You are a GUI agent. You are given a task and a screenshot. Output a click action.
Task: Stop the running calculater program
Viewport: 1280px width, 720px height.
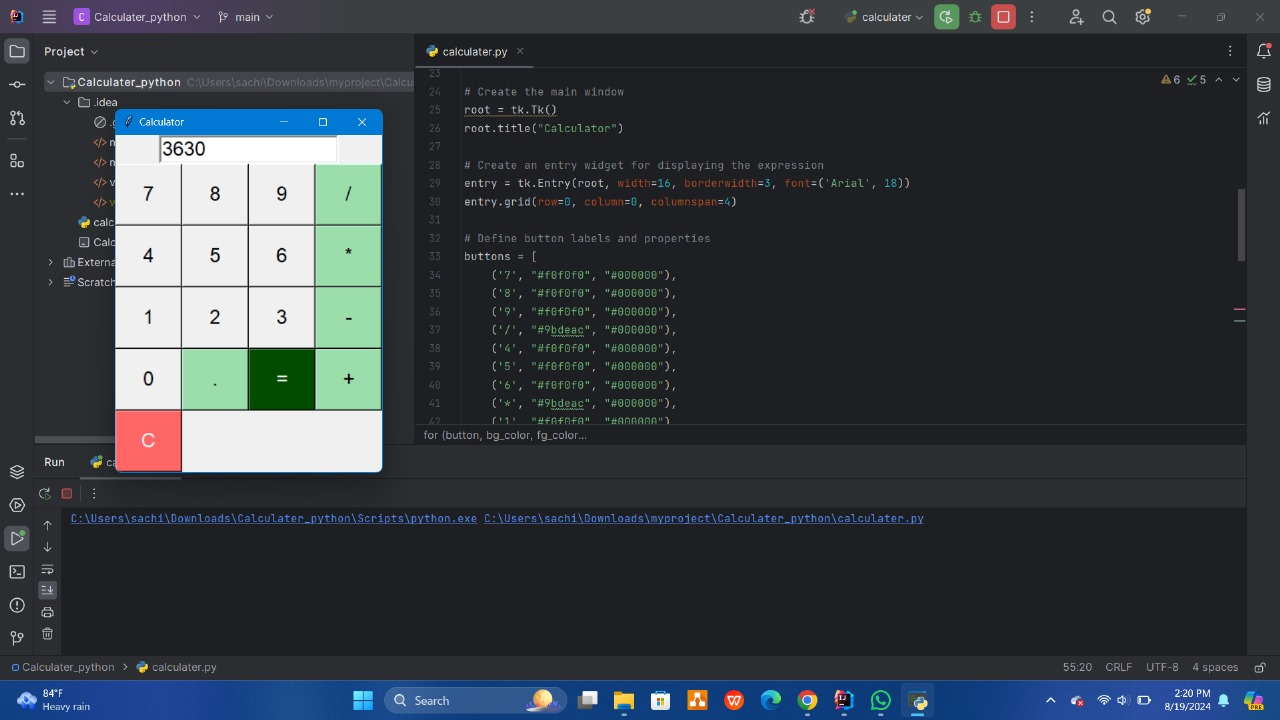pos(1004,17)
